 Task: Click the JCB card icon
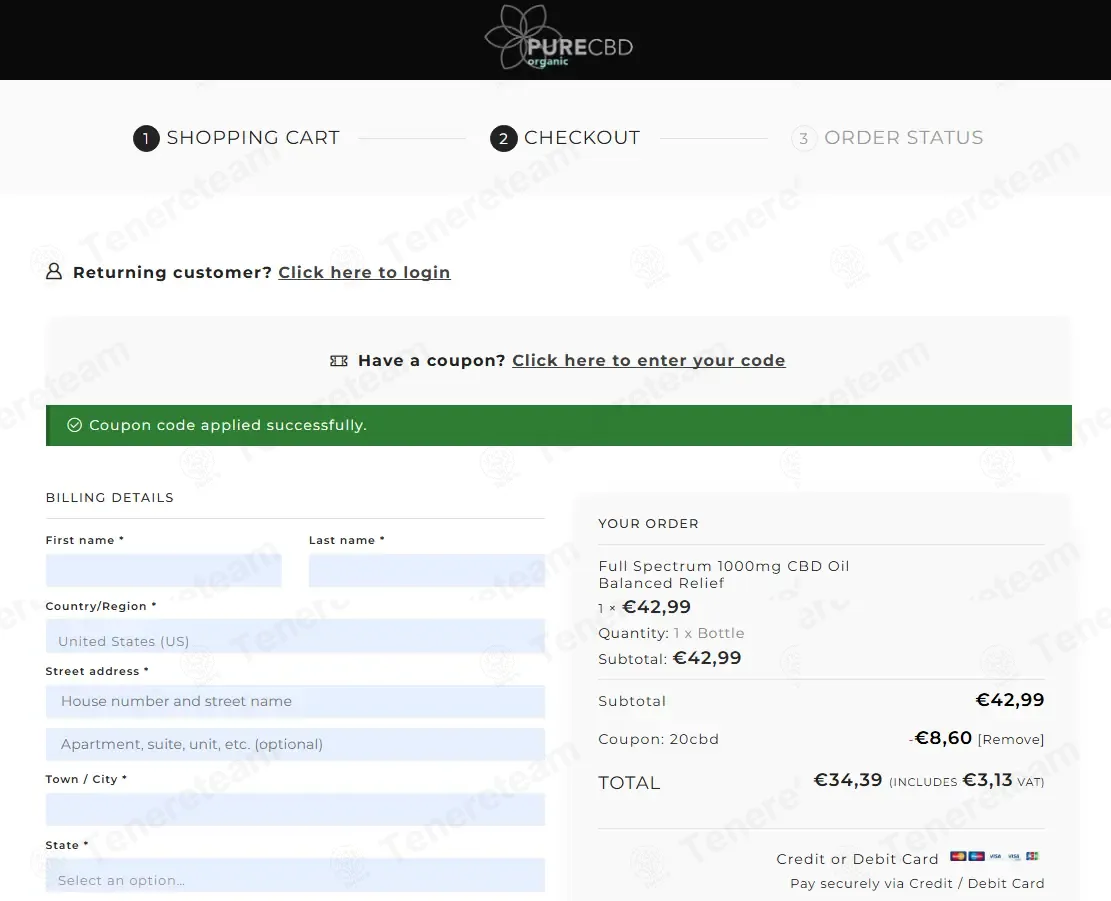(1032, 857)
